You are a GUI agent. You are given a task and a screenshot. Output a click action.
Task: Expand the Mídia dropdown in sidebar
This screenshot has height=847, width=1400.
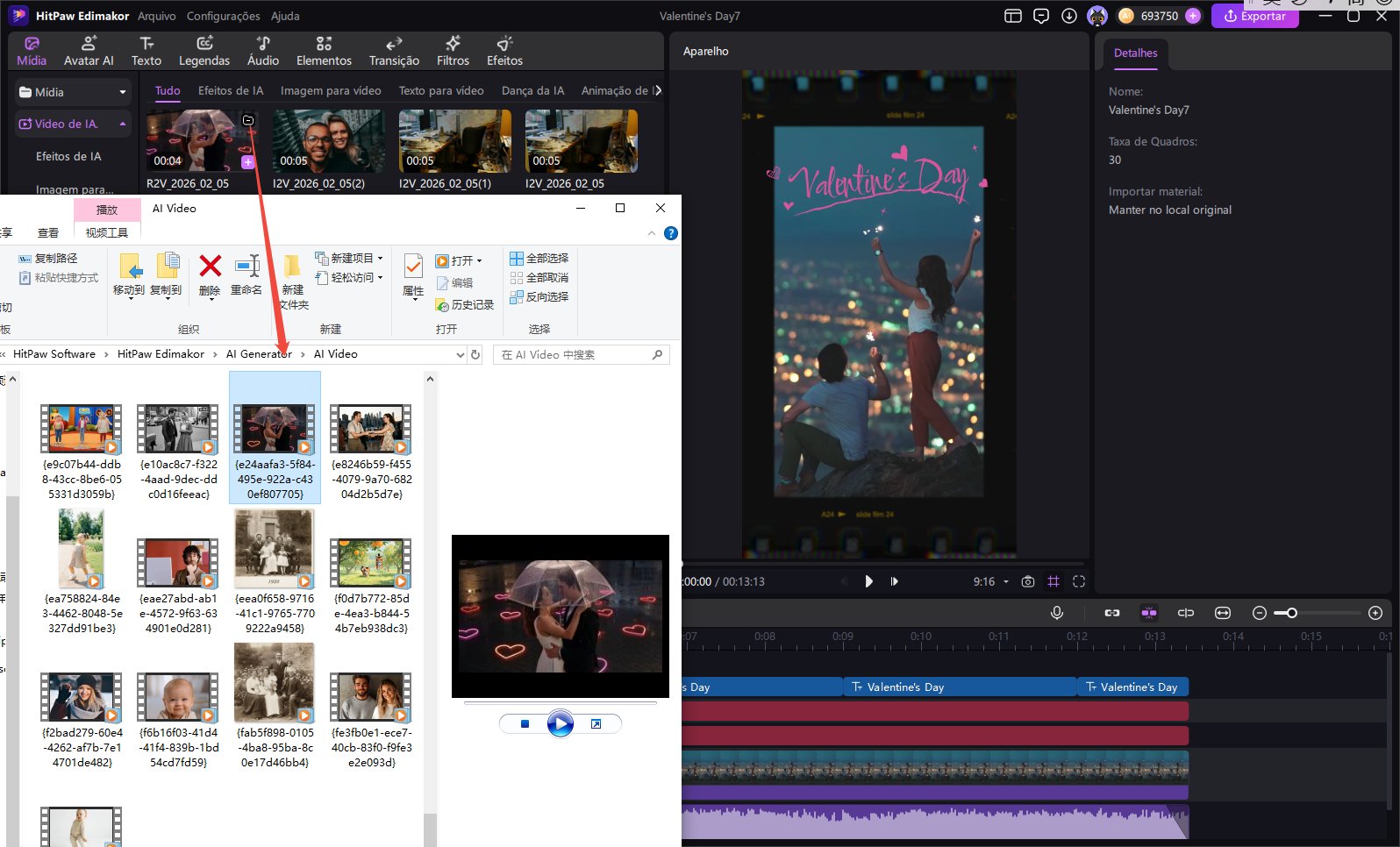122,92
